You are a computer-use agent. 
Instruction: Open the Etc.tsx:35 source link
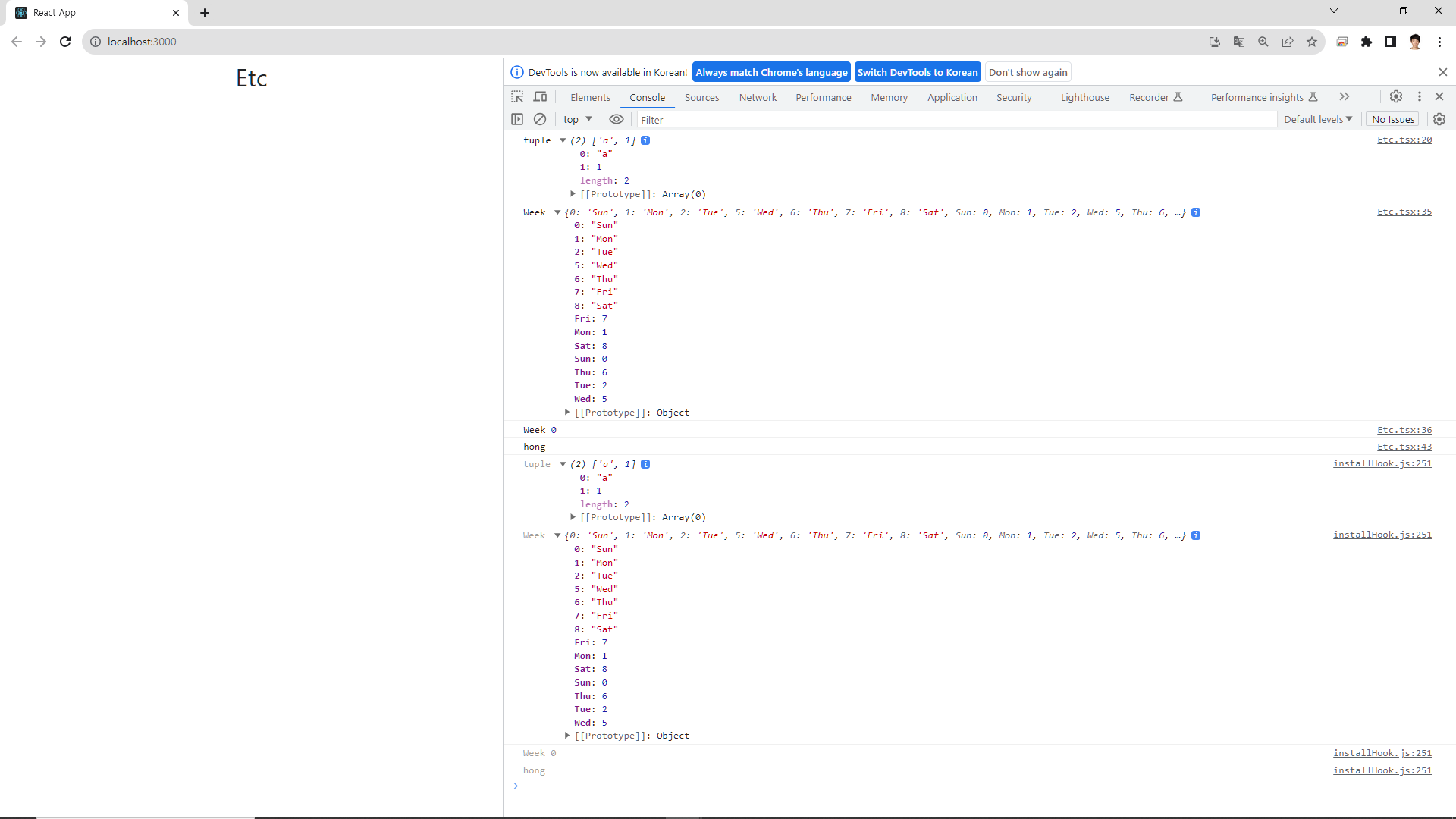tap(1404, 212)
